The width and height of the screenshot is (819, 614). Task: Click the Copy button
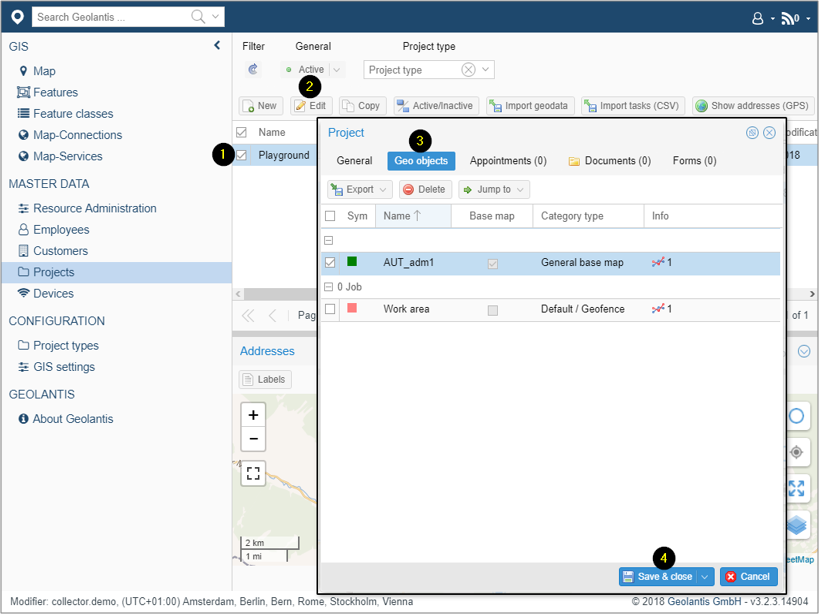(x=362, y=105)
